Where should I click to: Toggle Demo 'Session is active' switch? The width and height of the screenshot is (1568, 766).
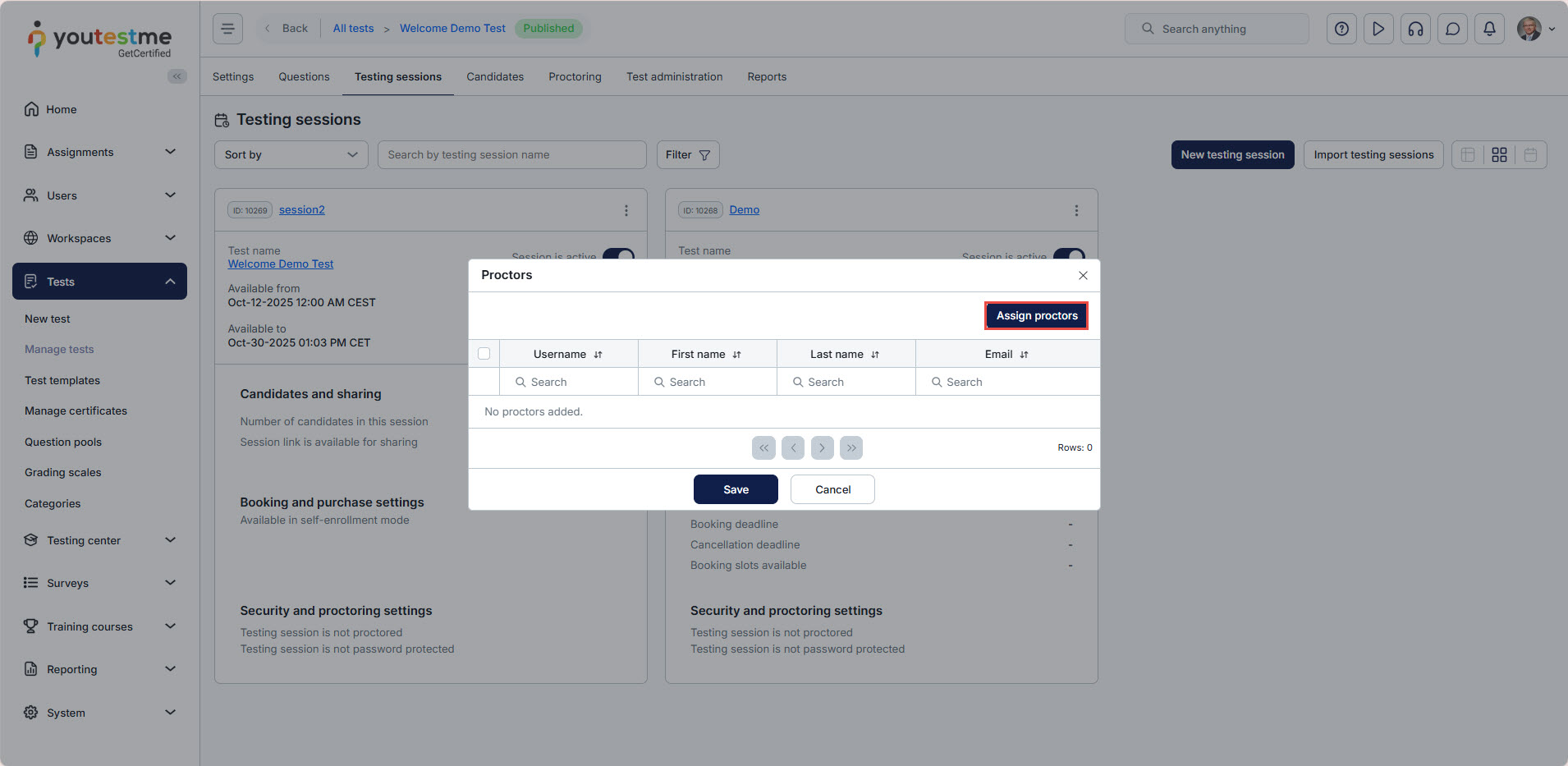(1068, 255)
